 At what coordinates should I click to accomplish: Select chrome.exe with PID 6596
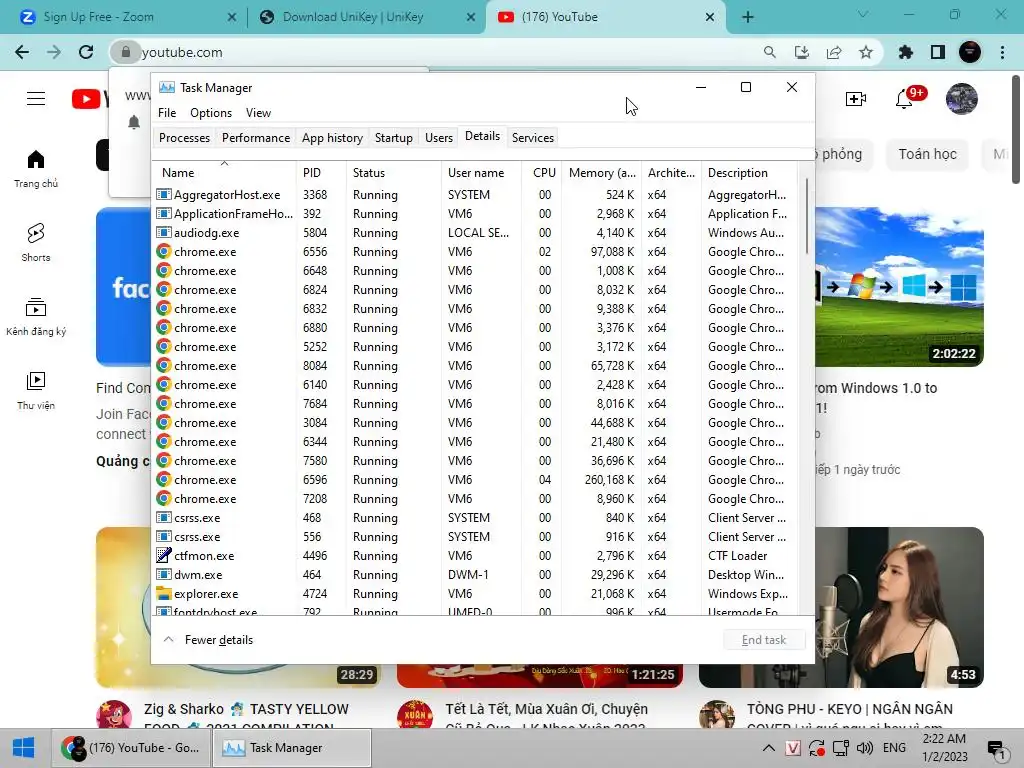coord(475,480)
